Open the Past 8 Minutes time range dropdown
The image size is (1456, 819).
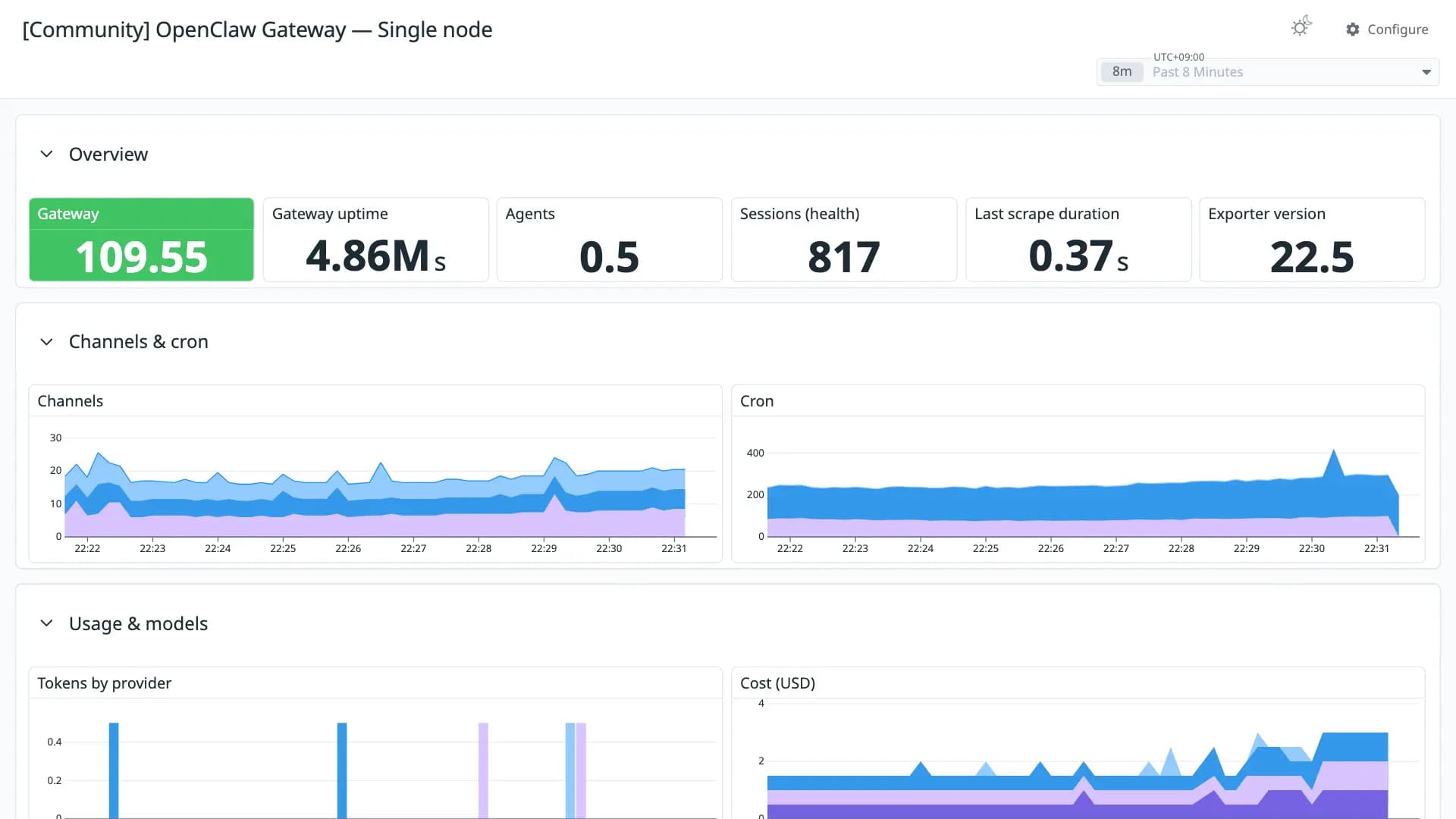click(1268, 72)
